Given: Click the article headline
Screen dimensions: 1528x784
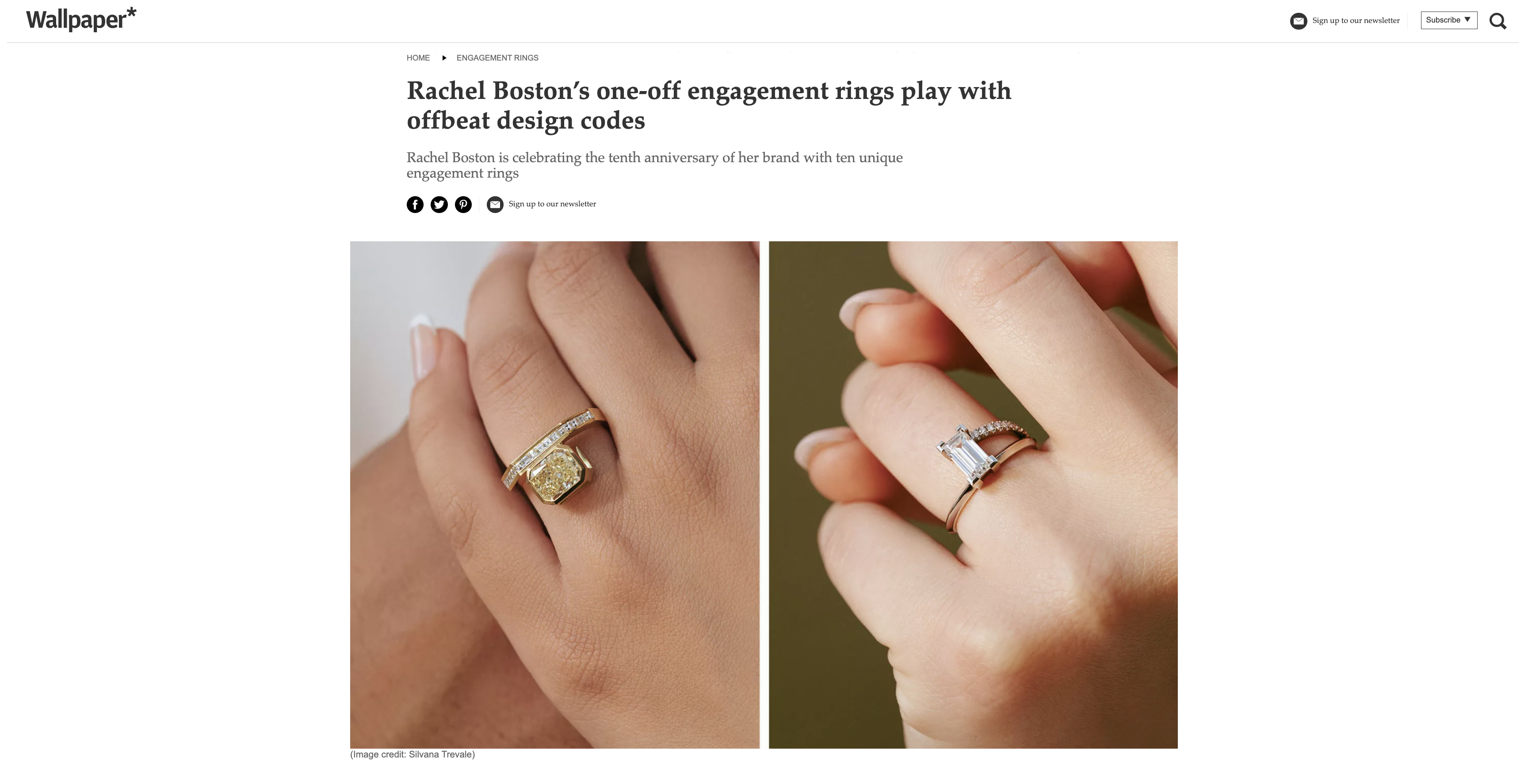Looking at the screenshot, I should click(709, 106).
